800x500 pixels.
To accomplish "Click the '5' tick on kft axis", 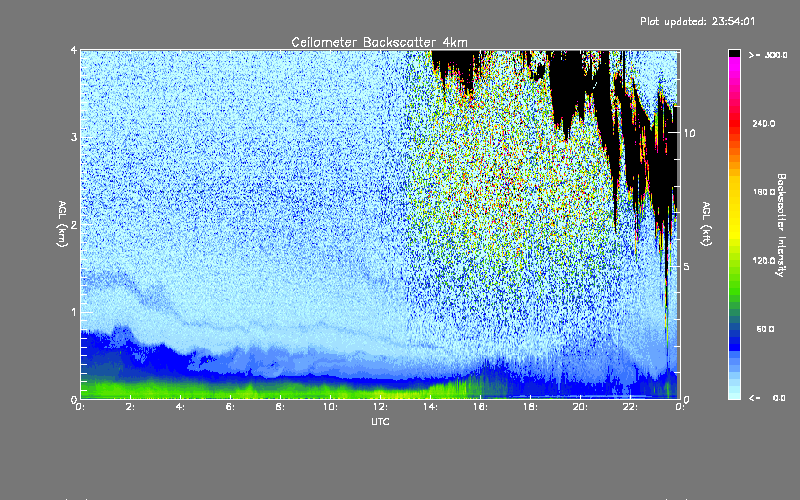I will (686, 266).
